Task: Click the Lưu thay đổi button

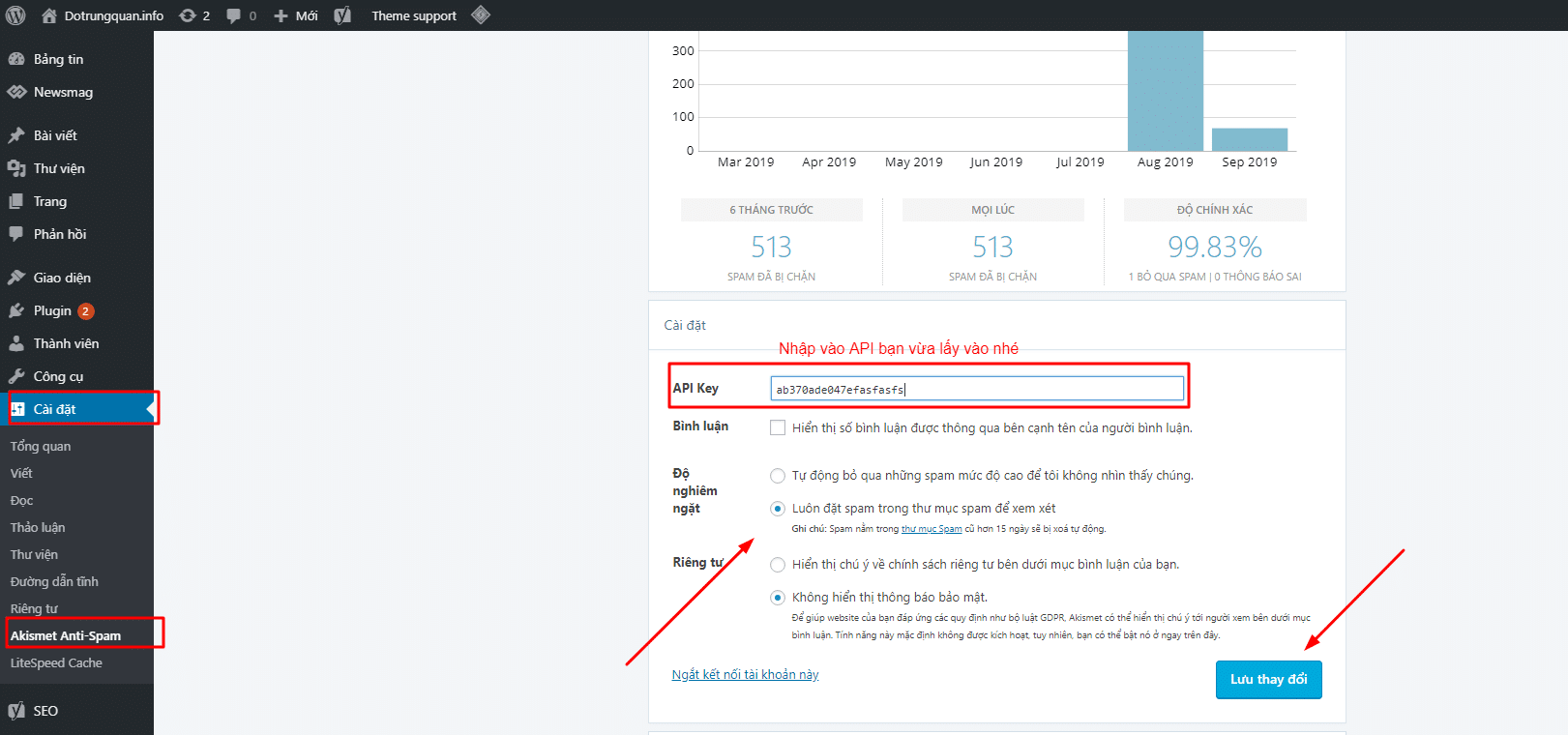Action: 1268,679
